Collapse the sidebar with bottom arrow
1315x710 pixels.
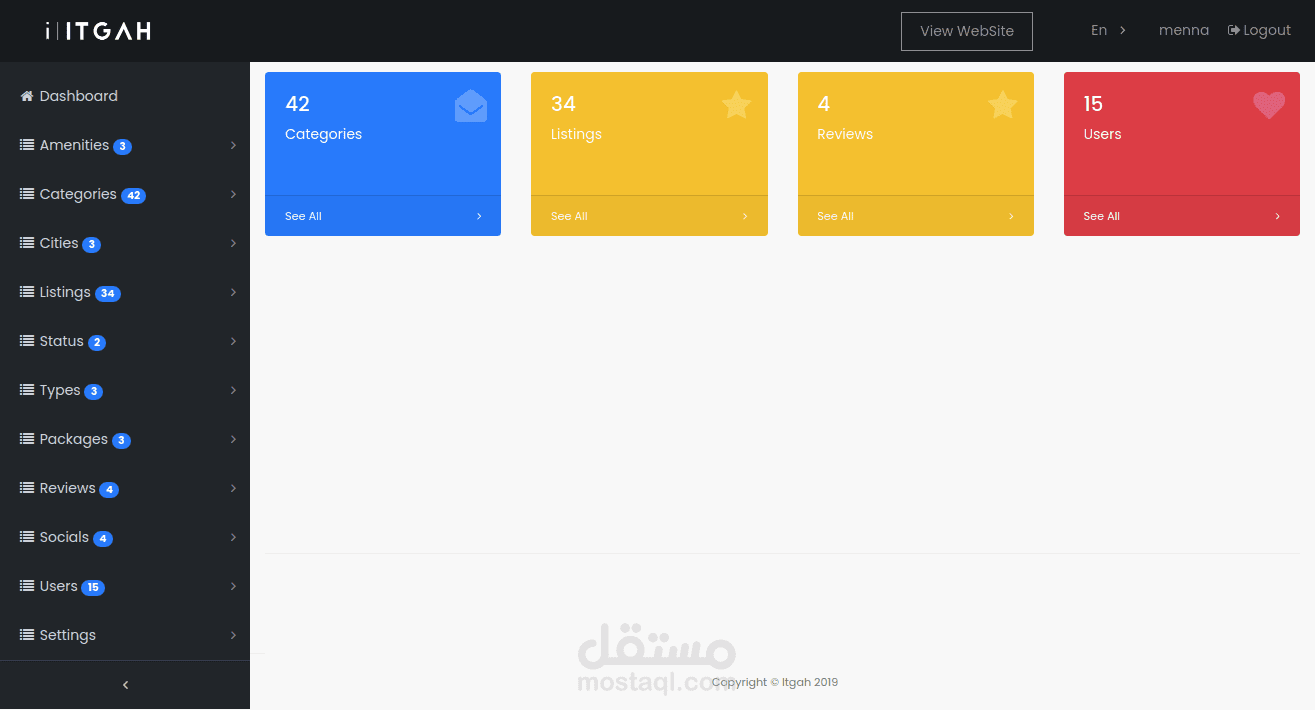click(125, 685)
